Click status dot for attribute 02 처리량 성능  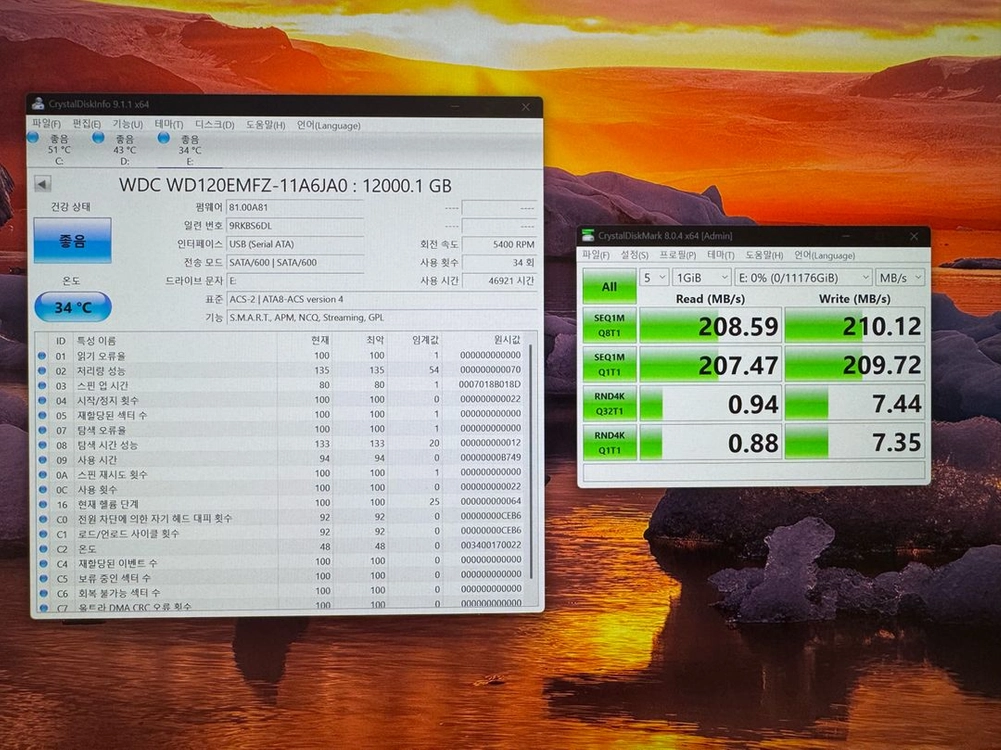click(x=42, y=370)
